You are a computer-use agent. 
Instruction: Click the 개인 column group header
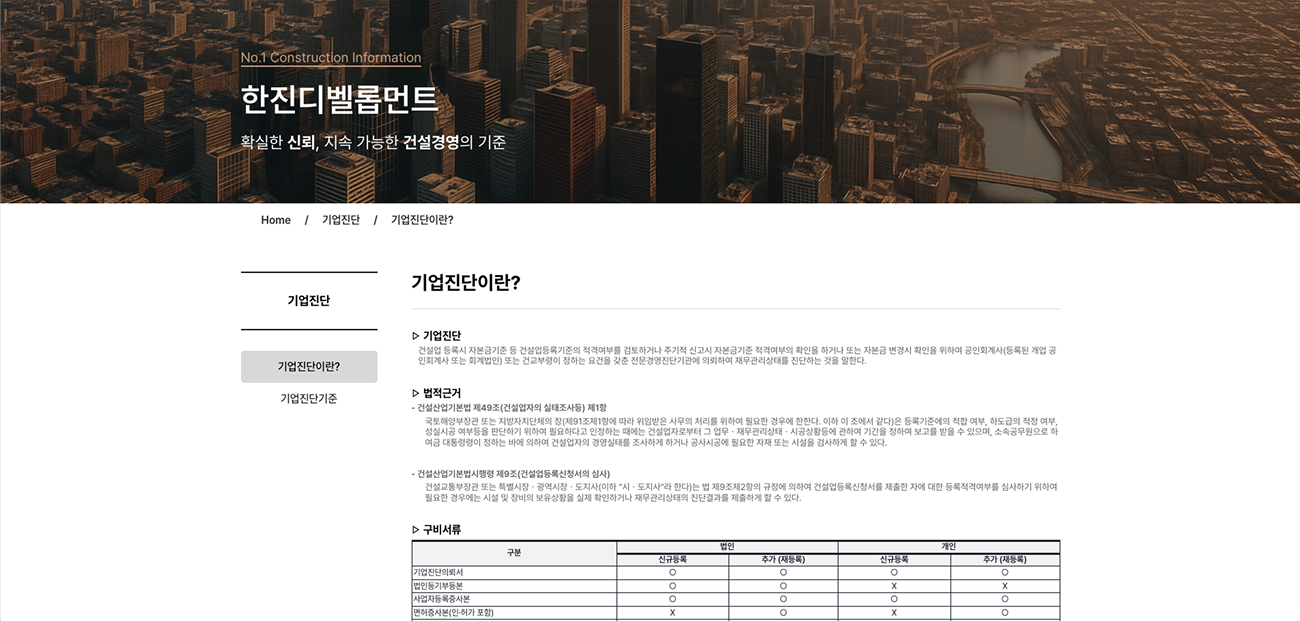pyautogui.click(x=948, y=546)
